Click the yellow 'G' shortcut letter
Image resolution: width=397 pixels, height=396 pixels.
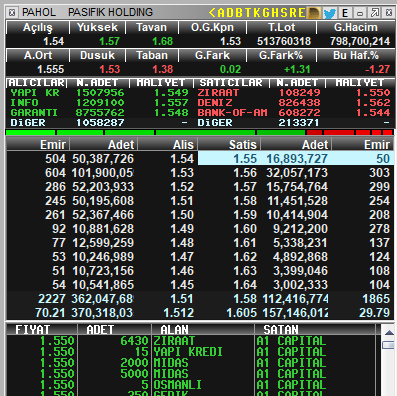(266, 13)
